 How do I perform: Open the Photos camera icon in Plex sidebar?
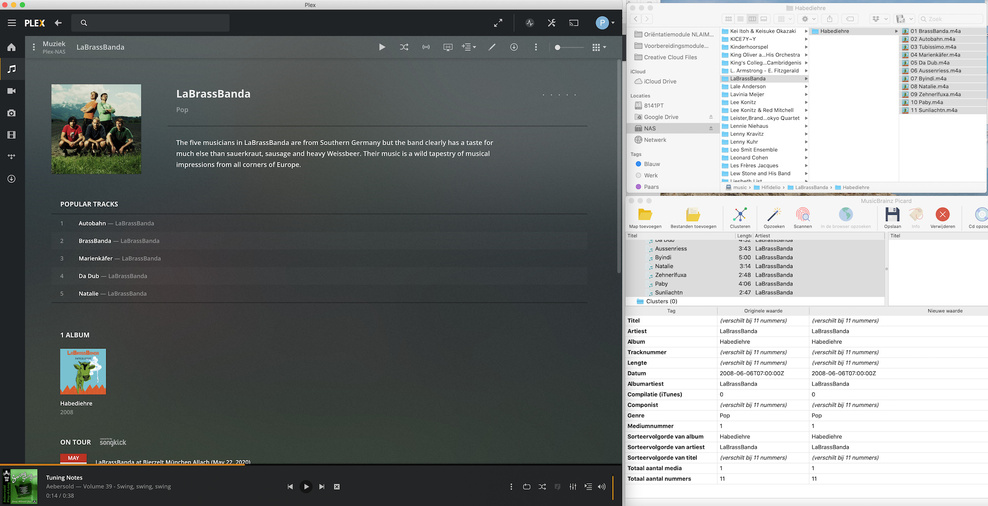pyautogui.click(x=11, y=113)
